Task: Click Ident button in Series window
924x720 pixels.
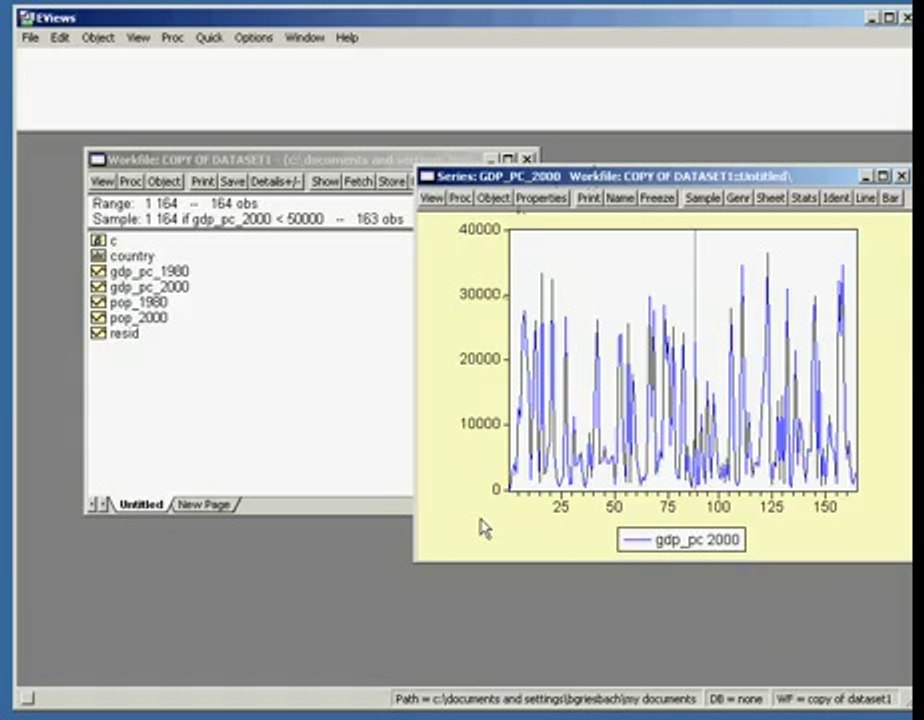Action: [x=836, y=198]
